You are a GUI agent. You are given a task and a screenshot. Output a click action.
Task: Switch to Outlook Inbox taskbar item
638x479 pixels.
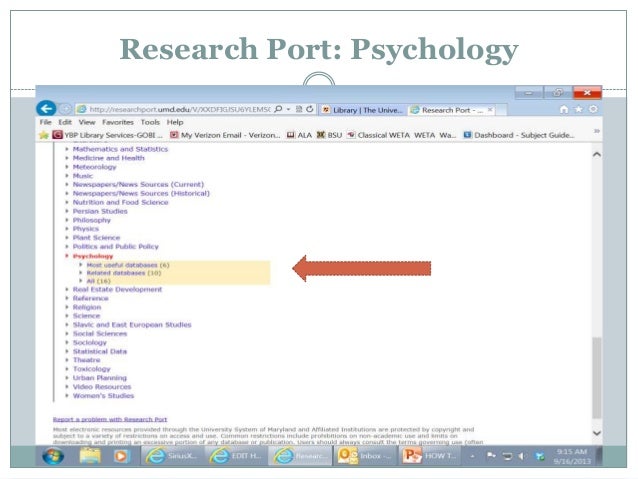point(365,456)
